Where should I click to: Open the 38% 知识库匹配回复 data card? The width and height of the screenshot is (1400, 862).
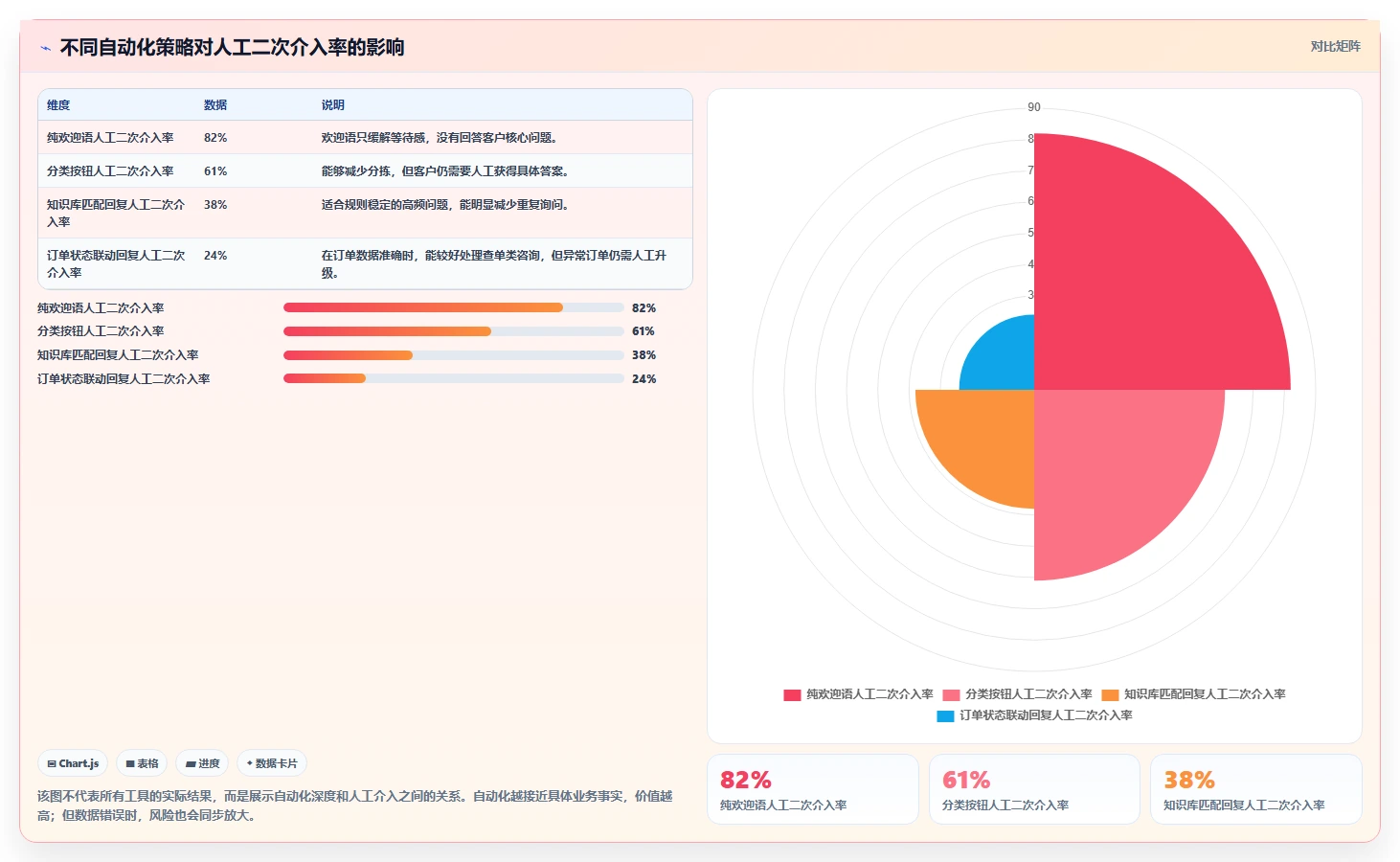click(x=1256, y=789)
